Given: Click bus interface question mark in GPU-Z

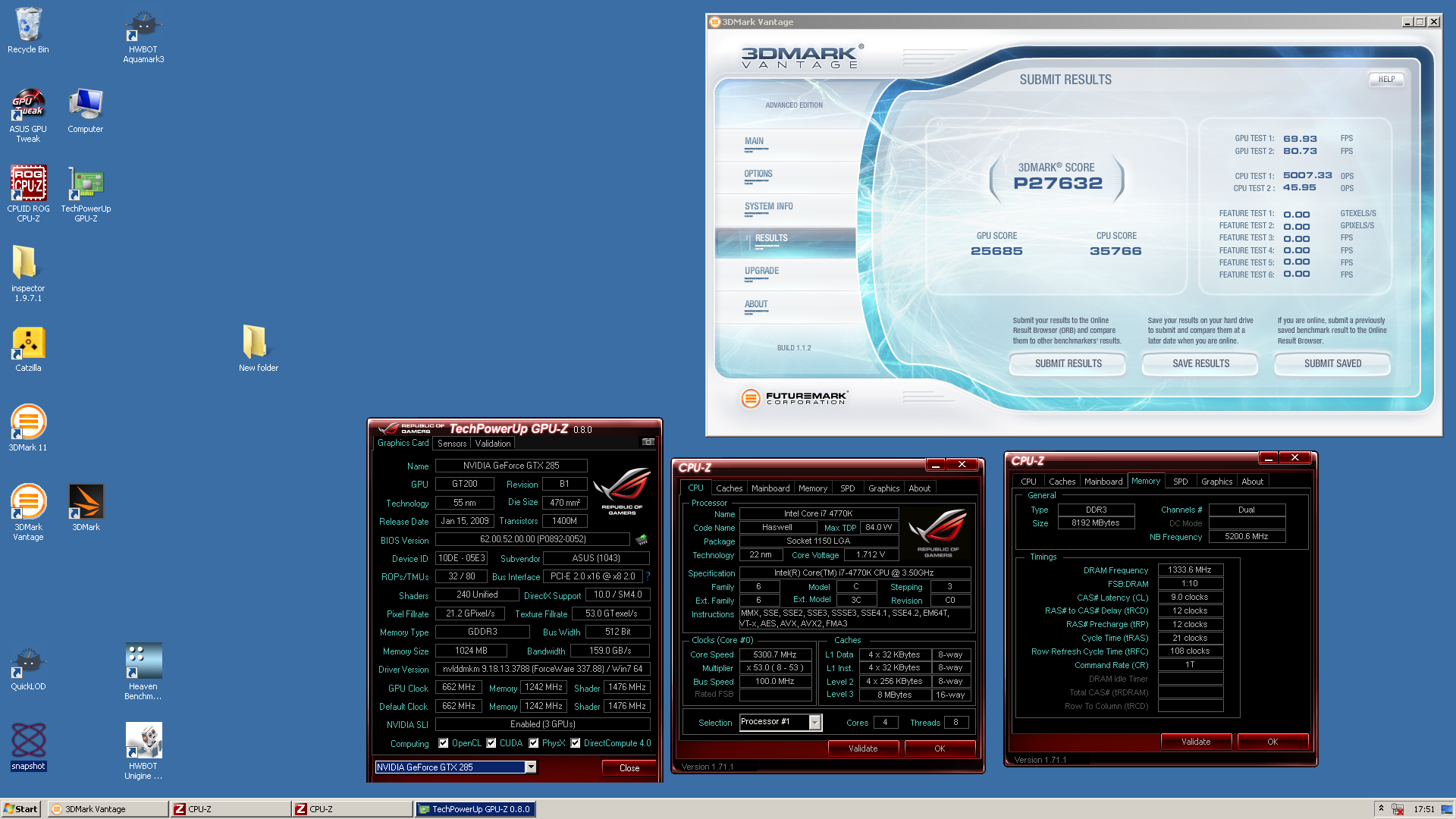Looking at the screenshot, I should (x=648, y=576).
